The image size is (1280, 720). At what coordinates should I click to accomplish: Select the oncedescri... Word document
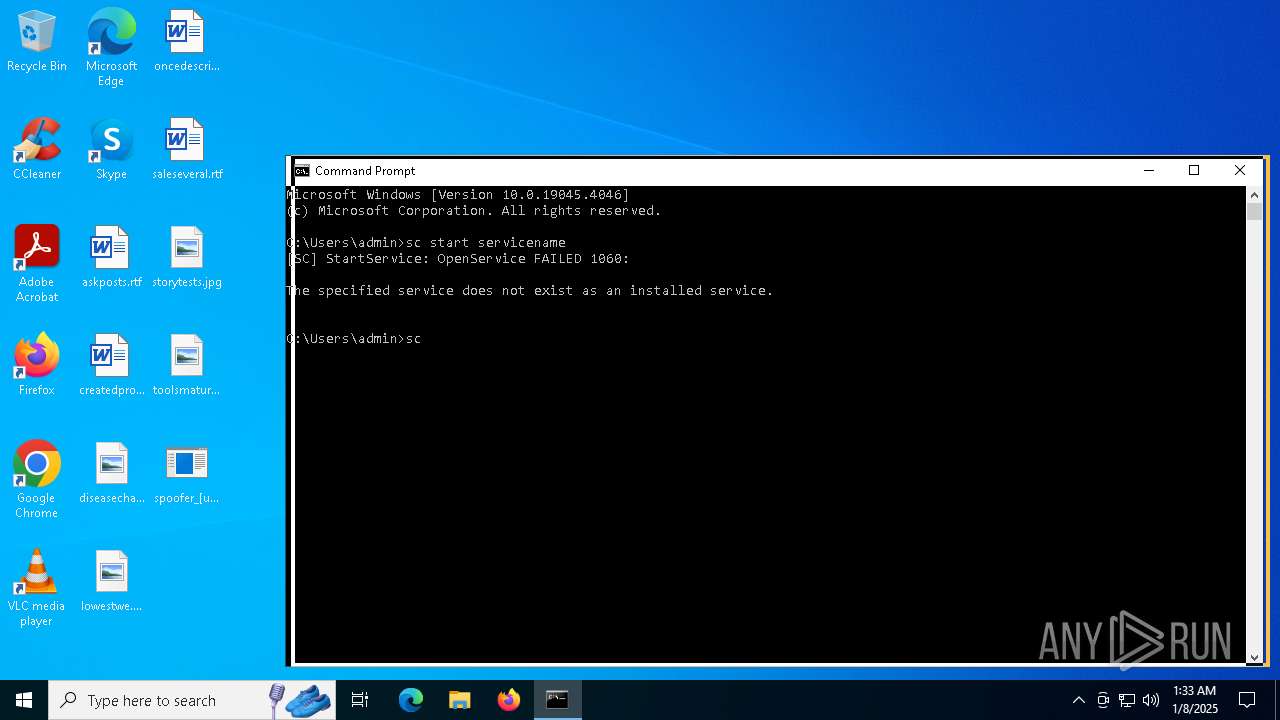coord(186,42)
